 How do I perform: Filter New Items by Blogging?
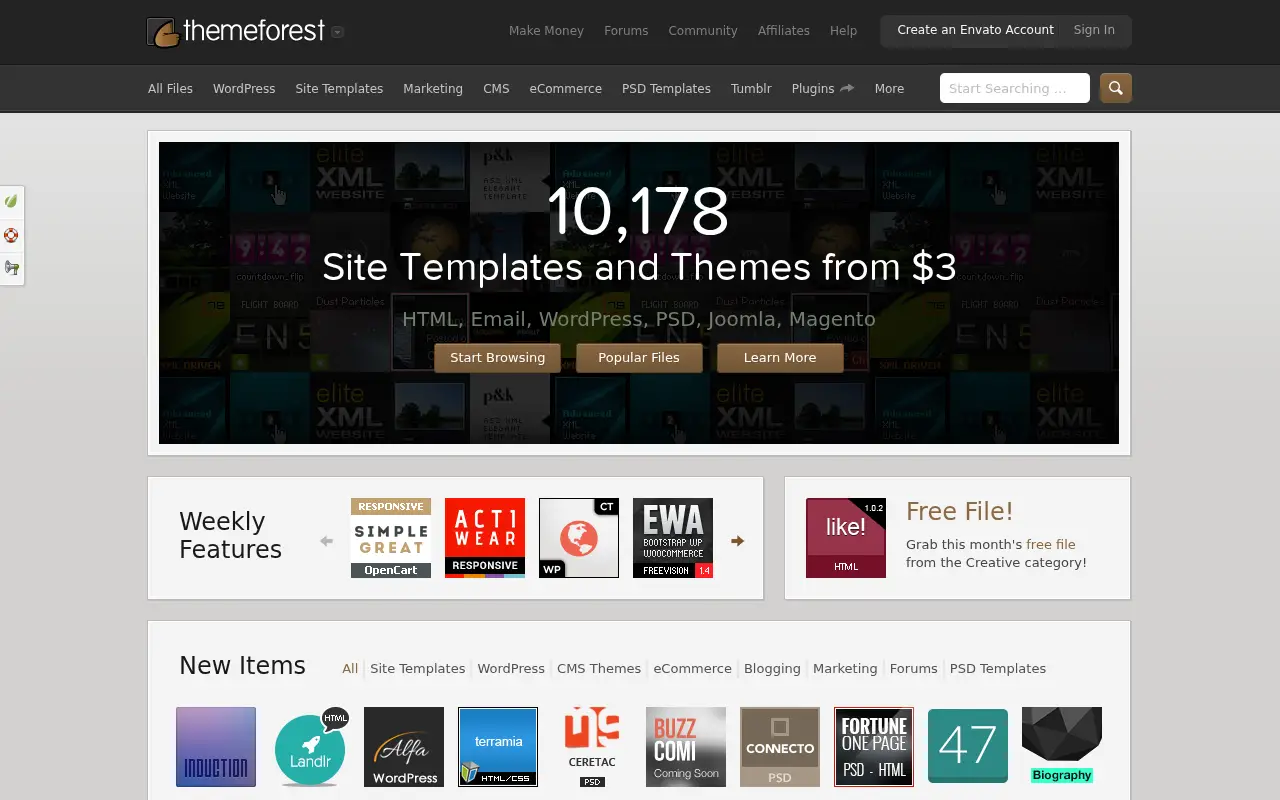tap(772, 668)
